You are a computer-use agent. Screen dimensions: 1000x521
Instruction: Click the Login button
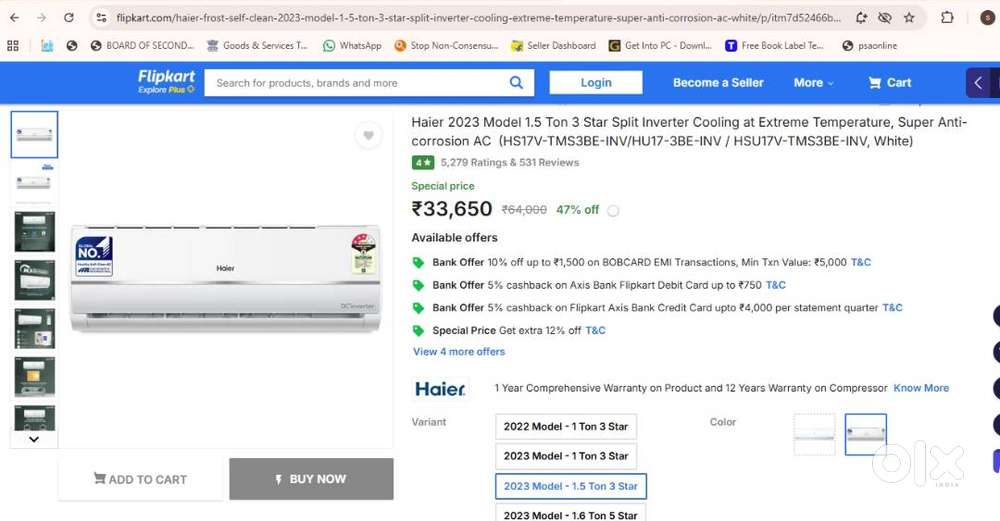coord(595,83)
